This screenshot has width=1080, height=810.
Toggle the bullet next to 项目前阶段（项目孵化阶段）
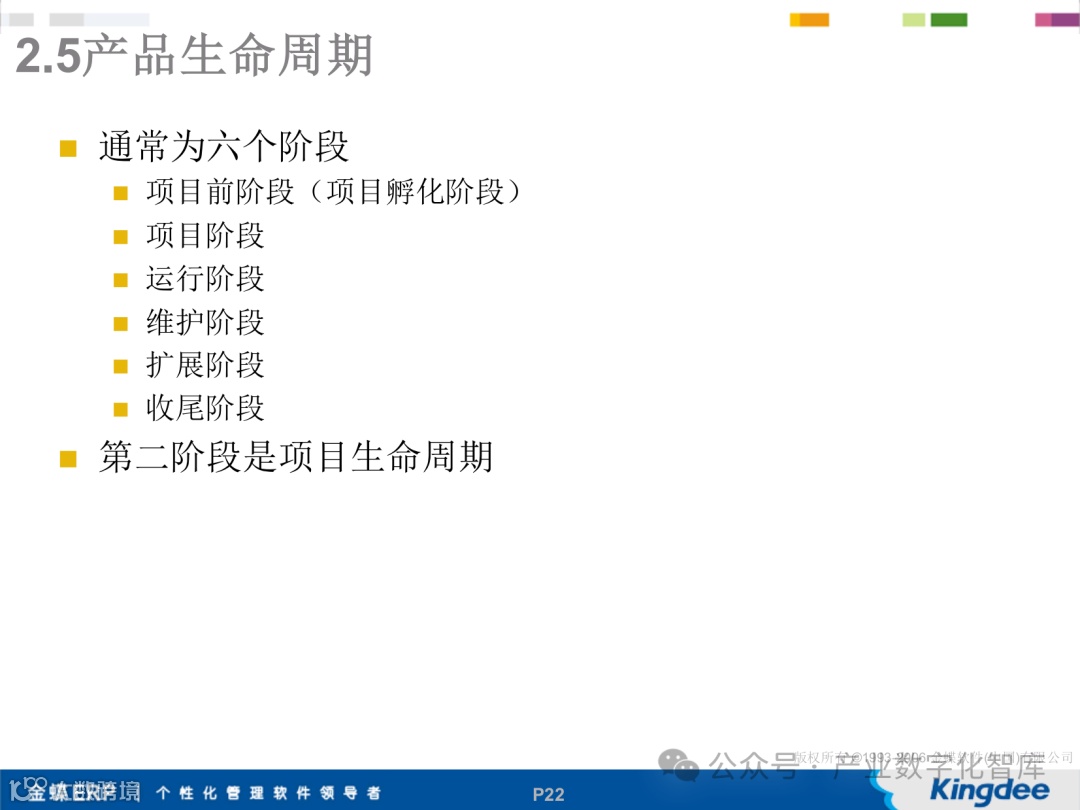pyautogui.click(x=121, y=193)
